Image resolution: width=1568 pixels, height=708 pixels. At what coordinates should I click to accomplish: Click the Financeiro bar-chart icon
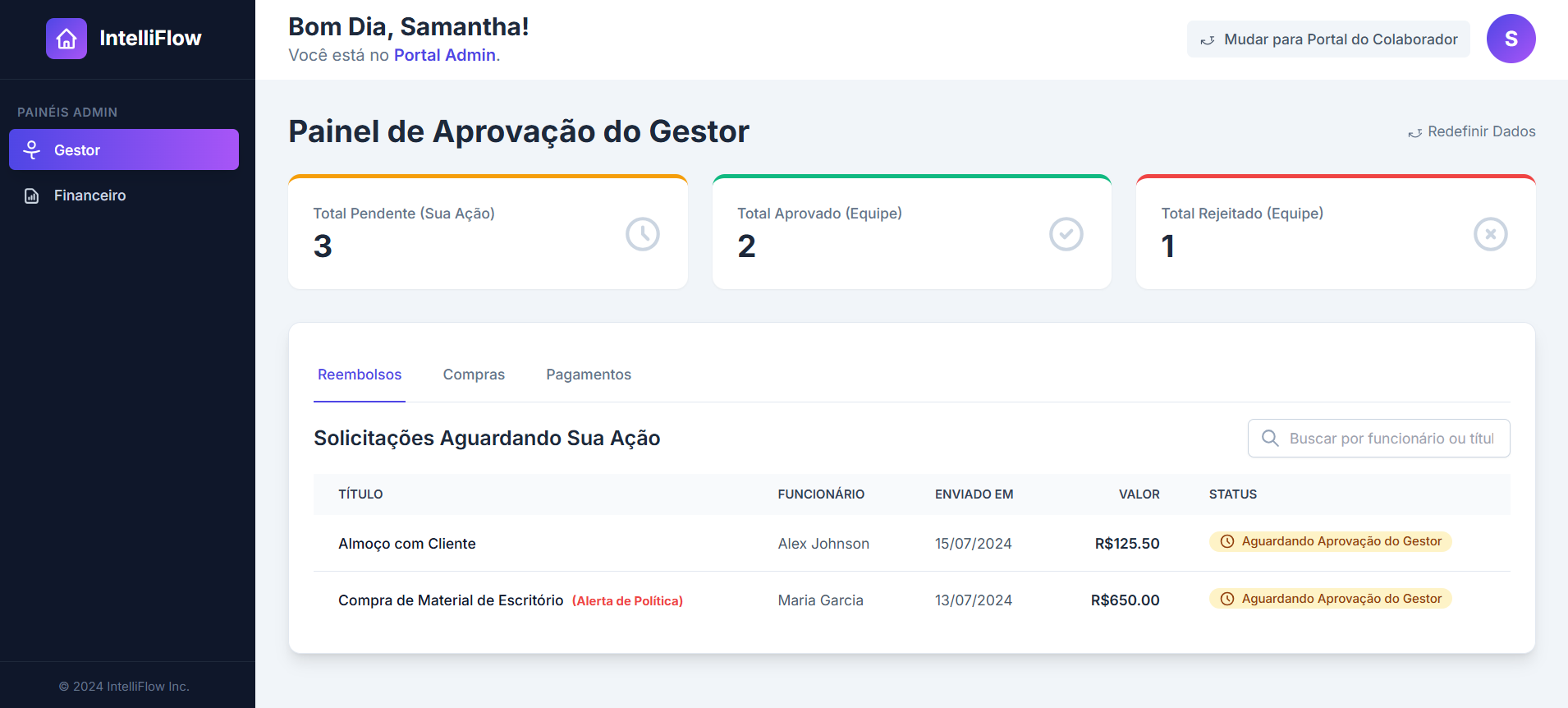(30, 195)
